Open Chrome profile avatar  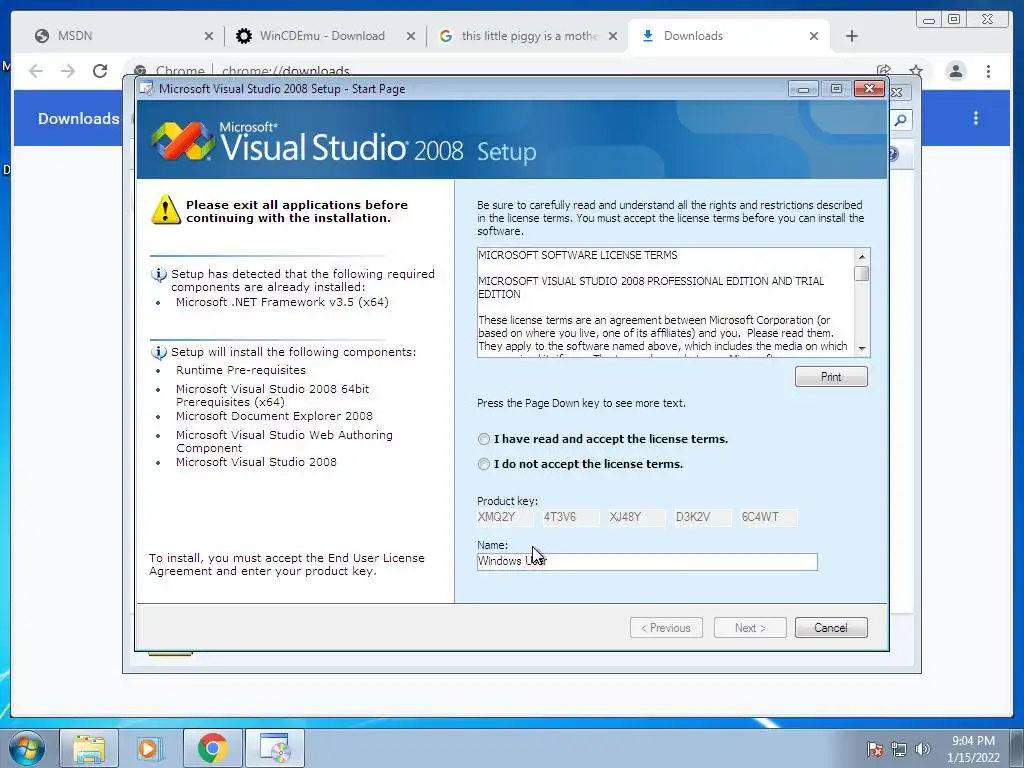tap(956, 71)
